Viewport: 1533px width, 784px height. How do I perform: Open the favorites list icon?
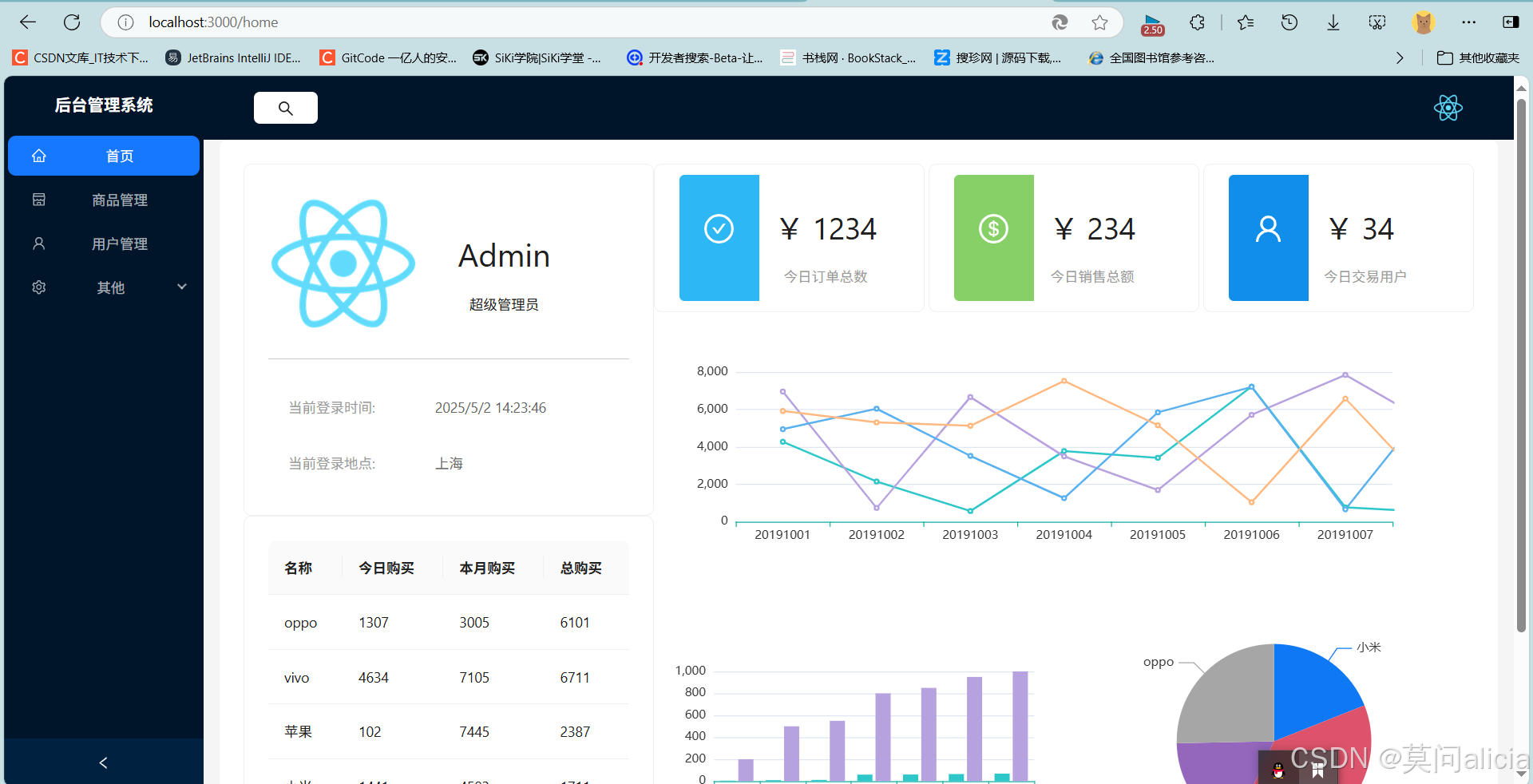pos(1246,22)
